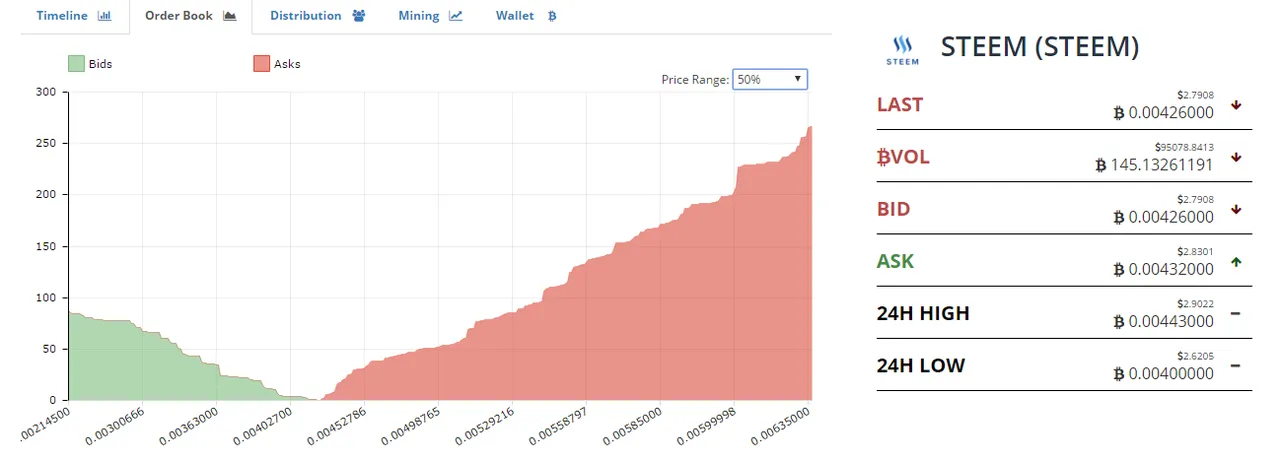Open the Price Range 50% dropdown
This screenshot has width=1280, height=460.
770,79
